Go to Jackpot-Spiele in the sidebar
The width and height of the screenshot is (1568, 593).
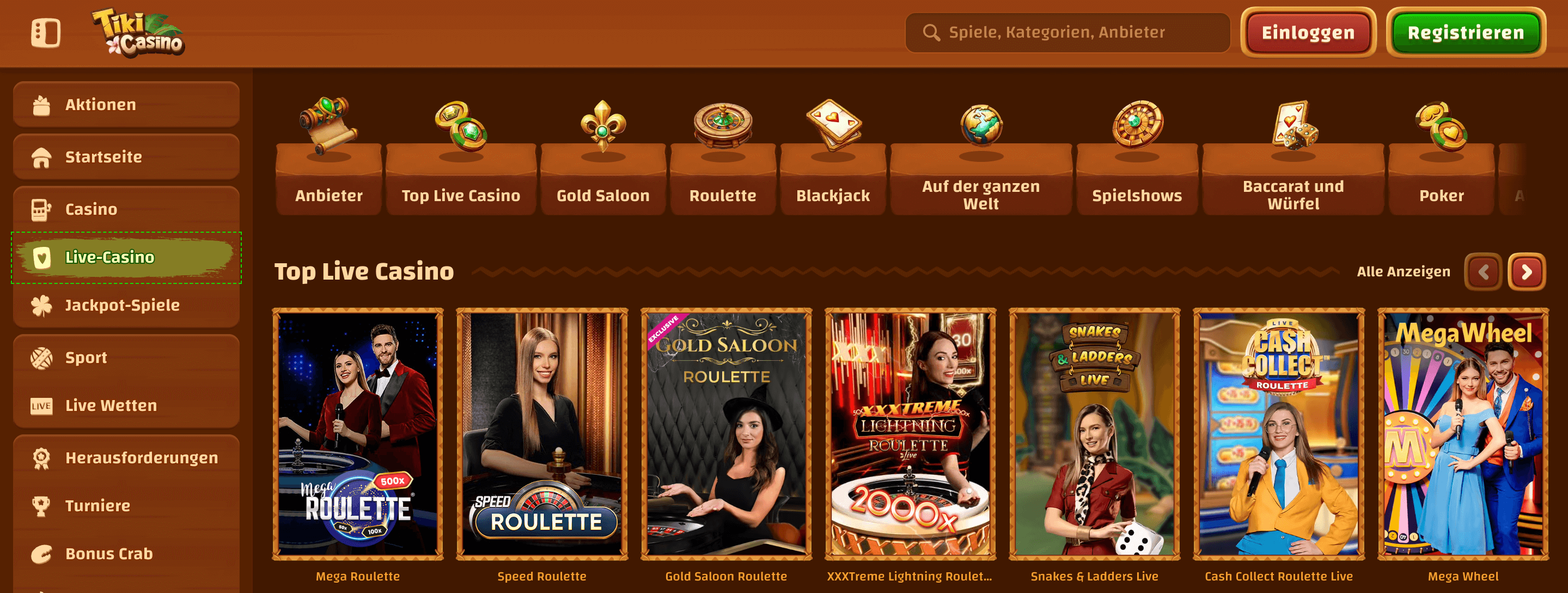[126, 305]
